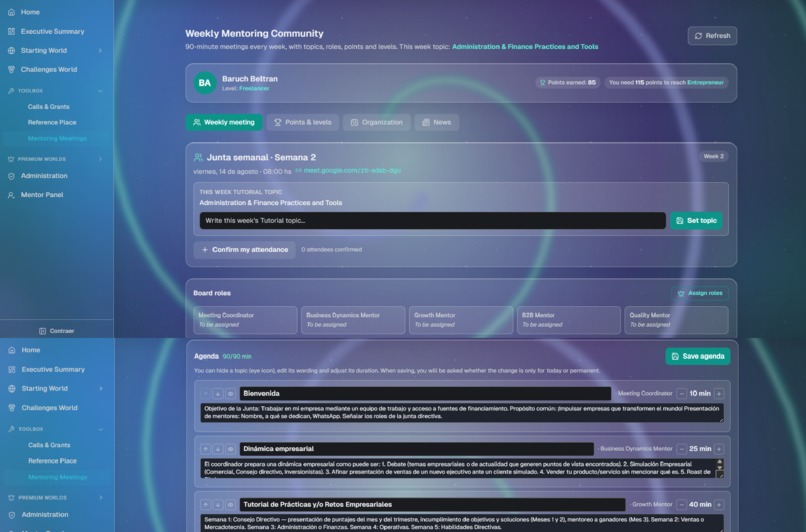The height and width of the screenshot is (532, 806).
Task: Click Toolbox wrench icon in sidebar above Contraer
Action: [11, 90]
